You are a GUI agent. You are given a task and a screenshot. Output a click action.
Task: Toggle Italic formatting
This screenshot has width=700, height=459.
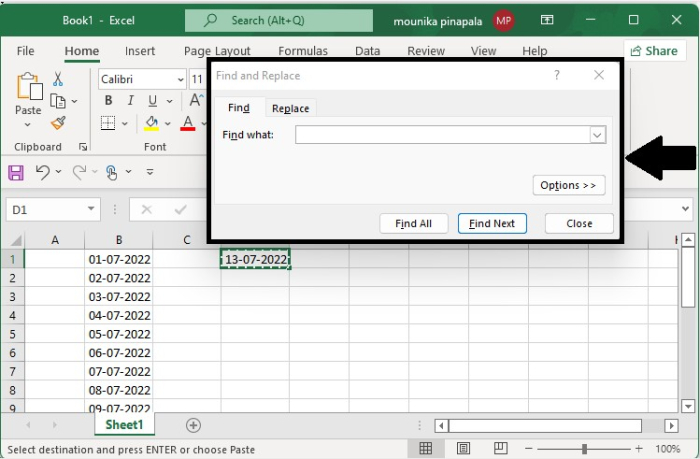point(130,100)
